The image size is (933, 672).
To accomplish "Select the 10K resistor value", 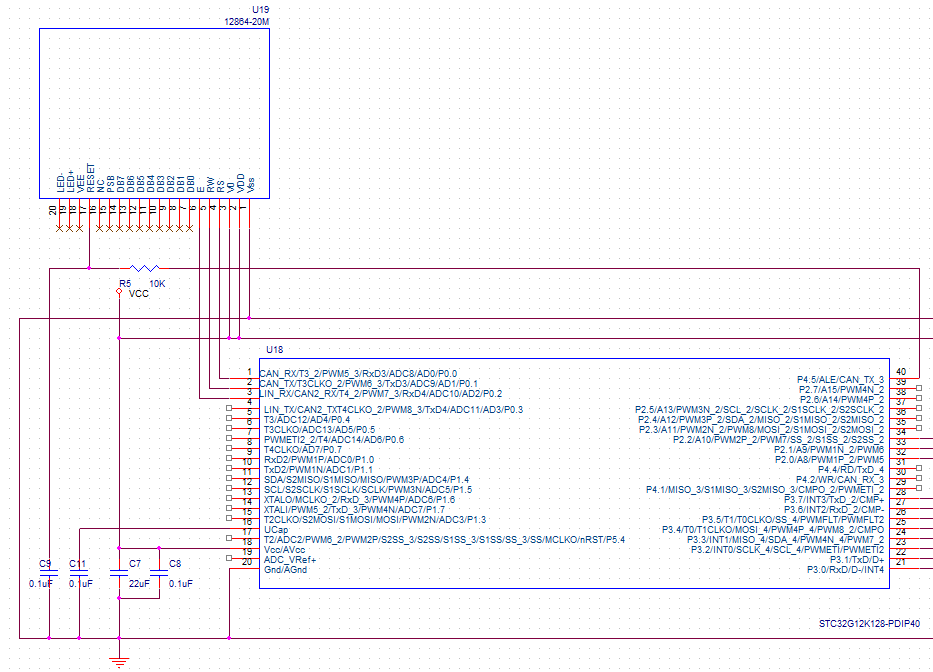I will click(157, 283).
